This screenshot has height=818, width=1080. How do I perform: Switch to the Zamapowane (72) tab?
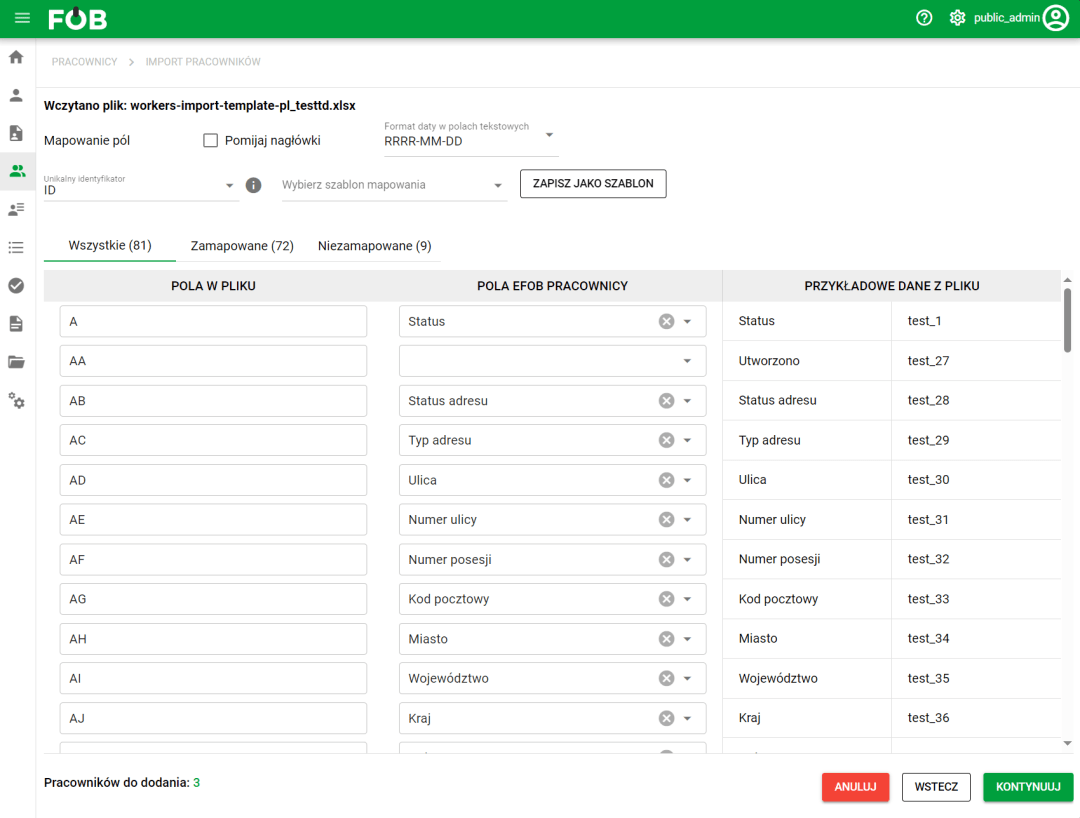242,246
